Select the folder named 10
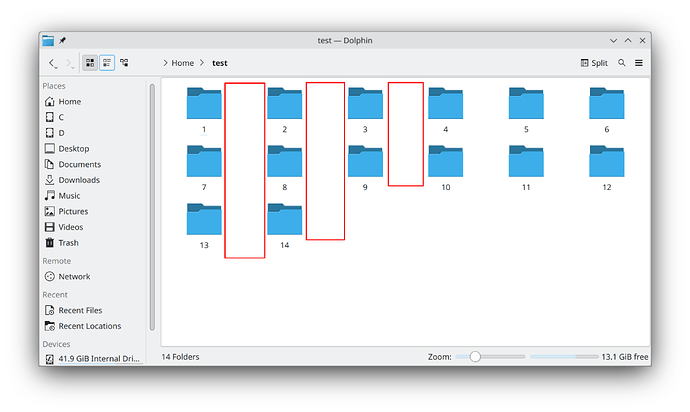This screenshot has width=690, height=412. tap(445, 166)
